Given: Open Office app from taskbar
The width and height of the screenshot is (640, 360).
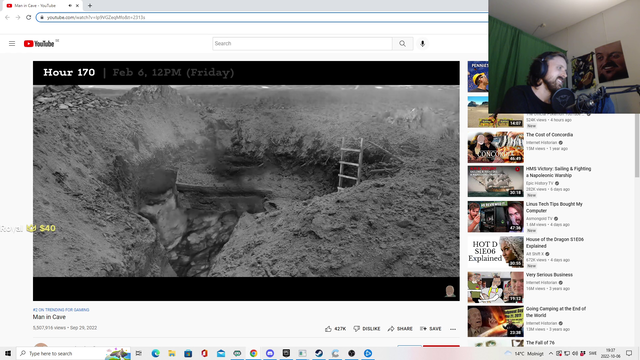Looking at the screenshot, I should coord(204,353).
